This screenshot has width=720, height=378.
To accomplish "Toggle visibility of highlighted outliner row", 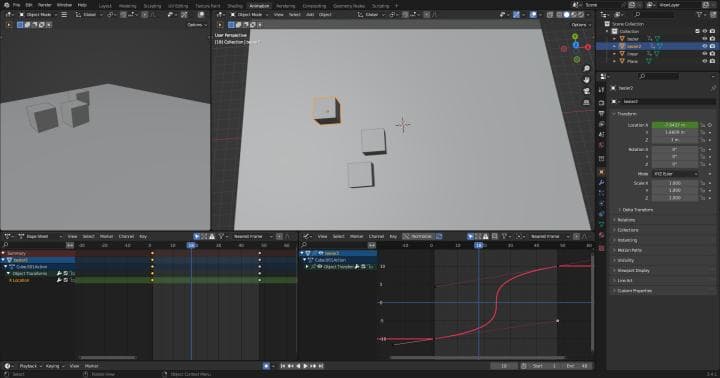I will (x=705, y=46).
